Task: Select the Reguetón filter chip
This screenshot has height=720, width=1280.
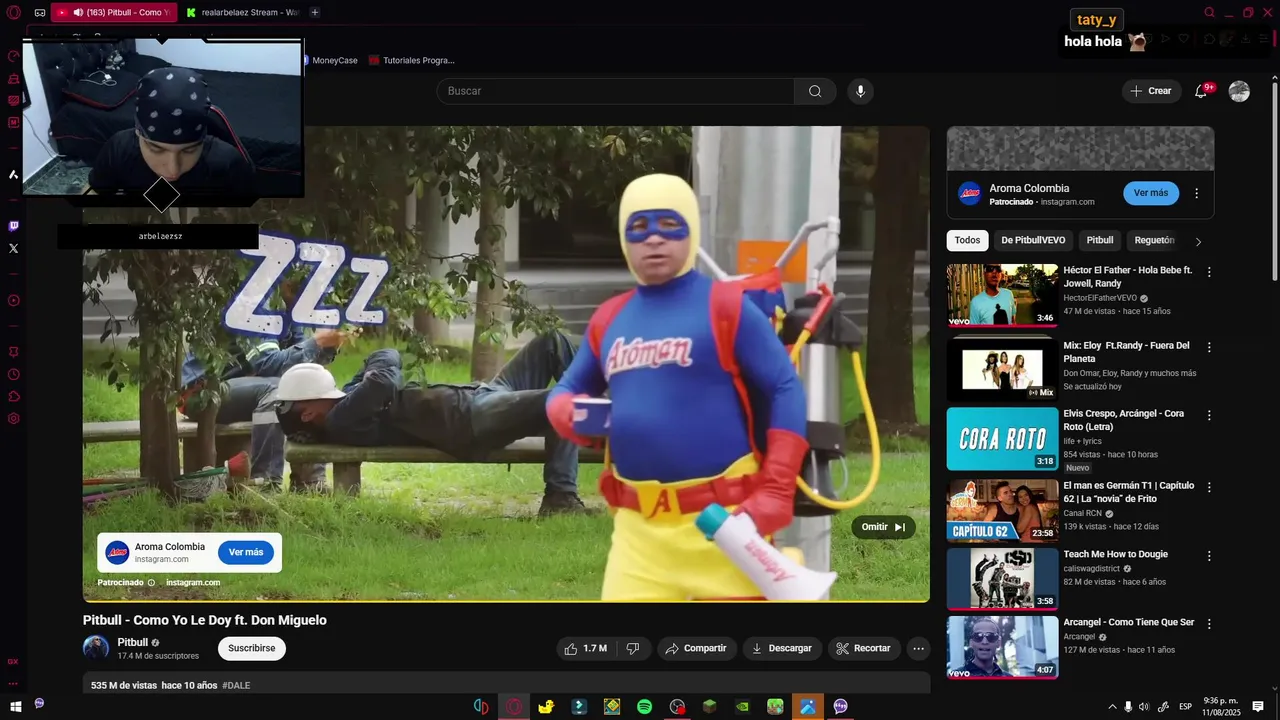Action: [1154, 240]
